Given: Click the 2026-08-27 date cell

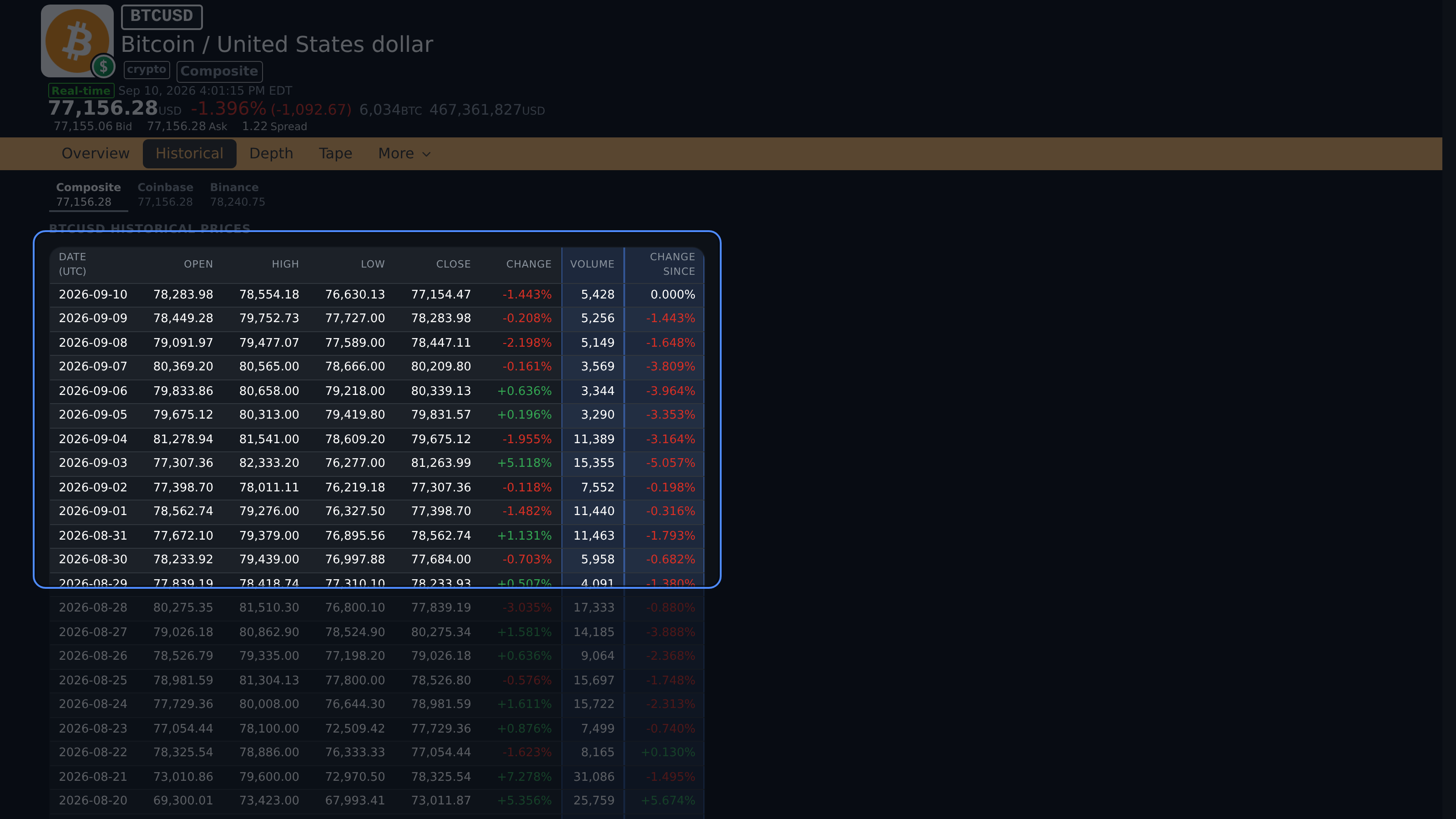Looking at the screenshot, I should [x=93, y=632].
